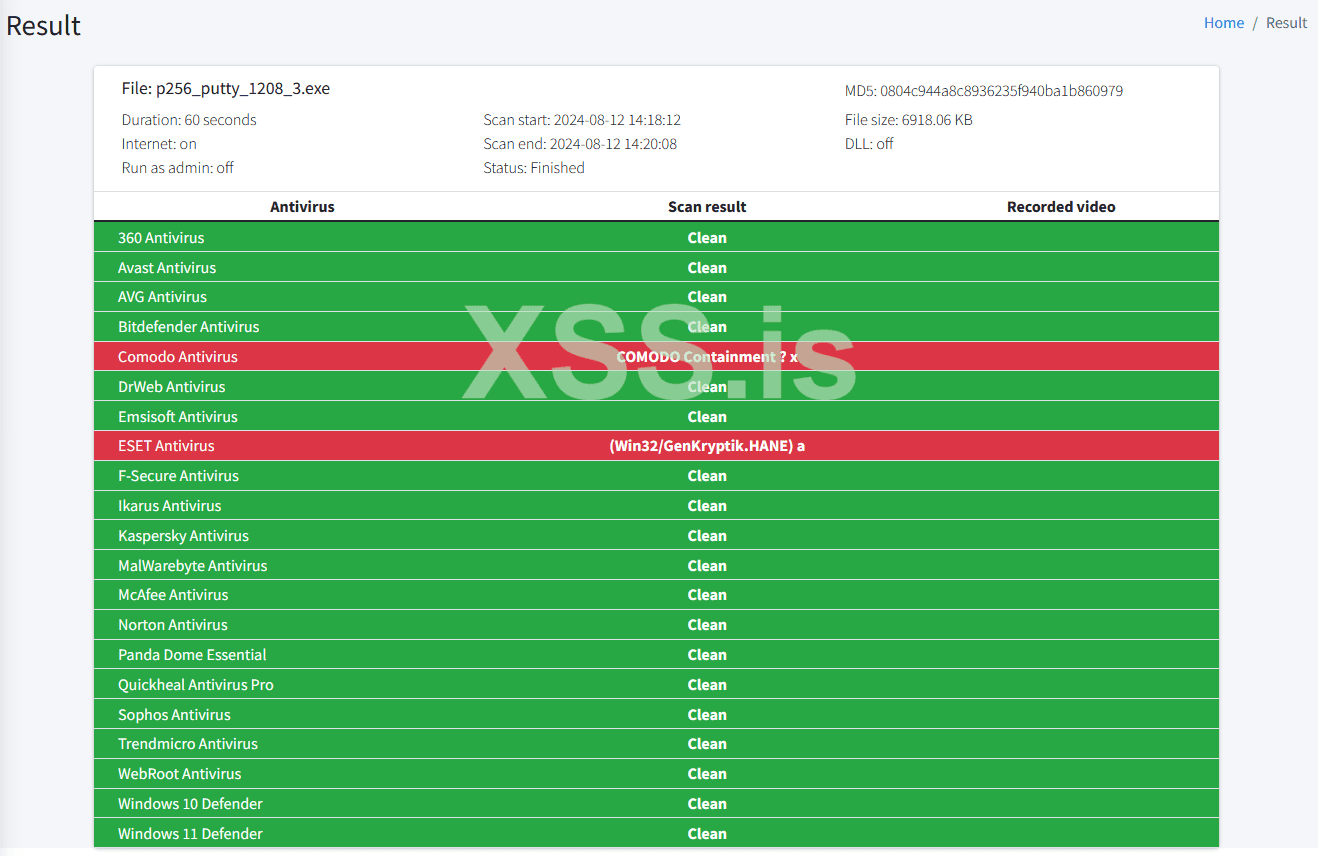
Task: Click the Status: Finished text
Action: [534, 168]
